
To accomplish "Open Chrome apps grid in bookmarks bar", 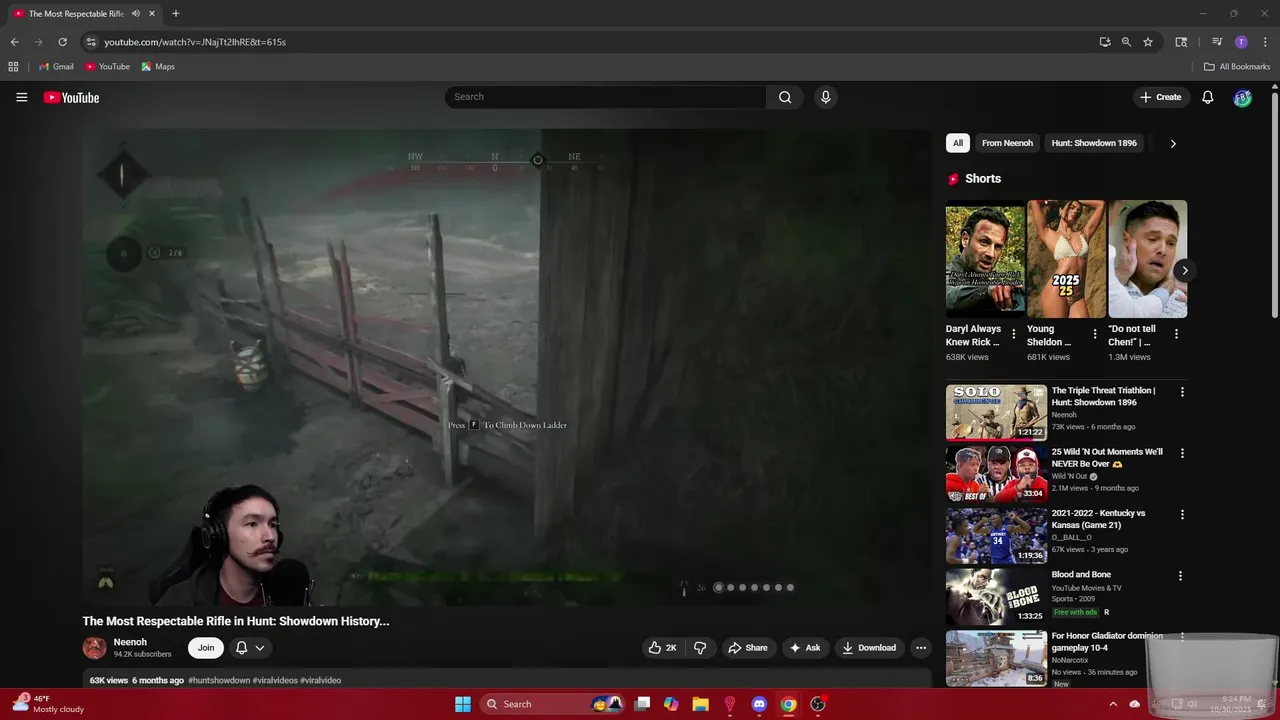I will coord(13,67).
